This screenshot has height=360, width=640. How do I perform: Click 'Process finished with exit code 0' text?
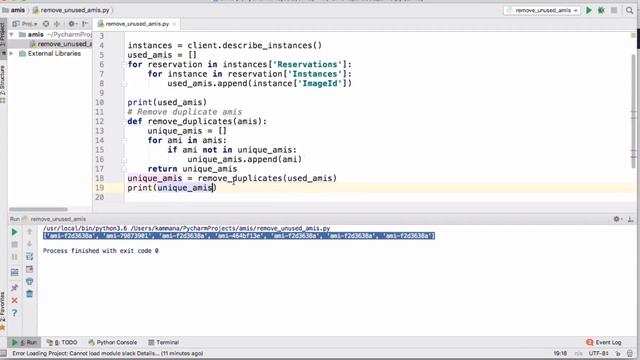[x=100, y=251]
